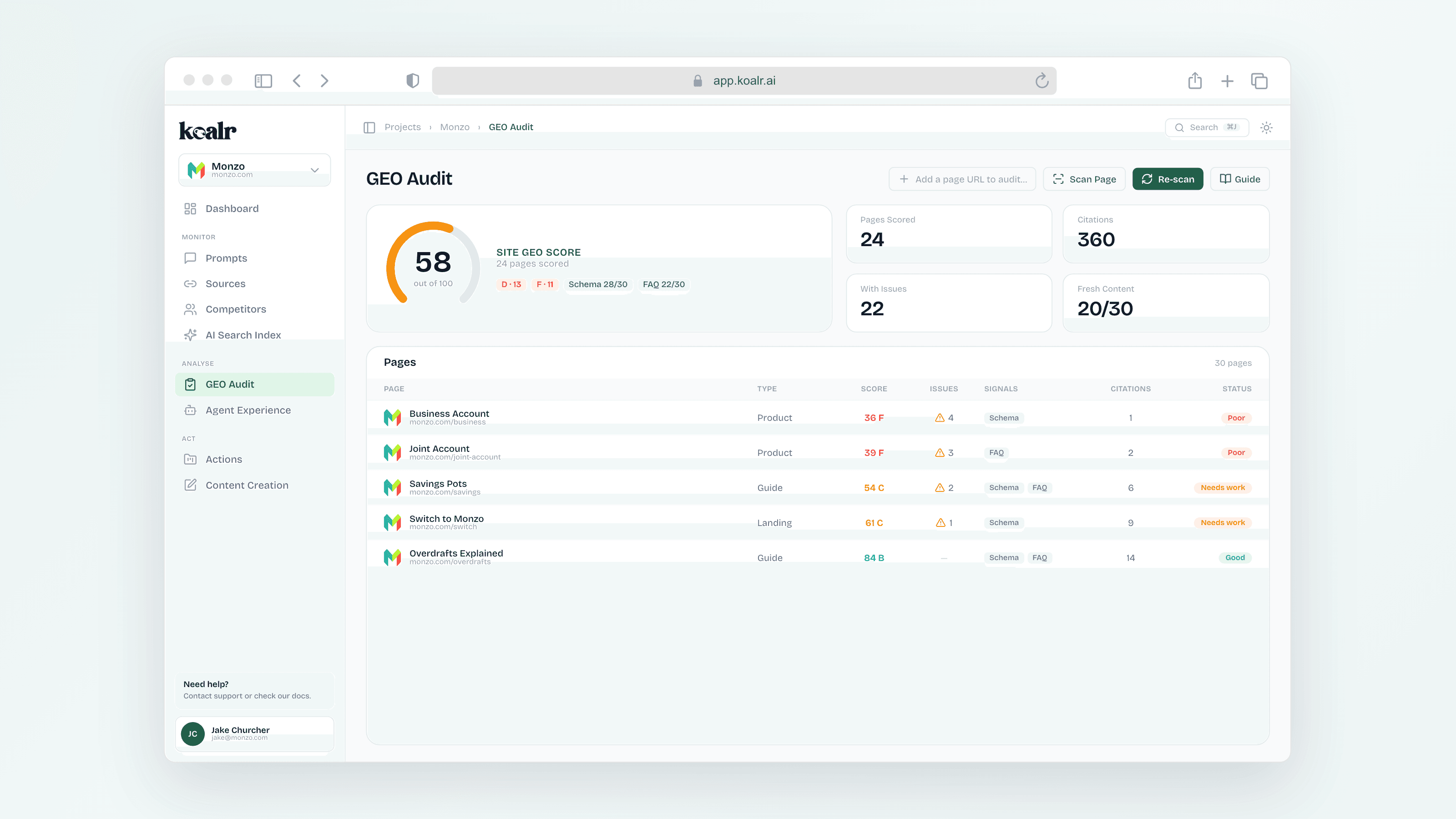Viewport: 1456px width, 819px height.
Task: Click the site GEO score gauge
Action: (433, 263)
